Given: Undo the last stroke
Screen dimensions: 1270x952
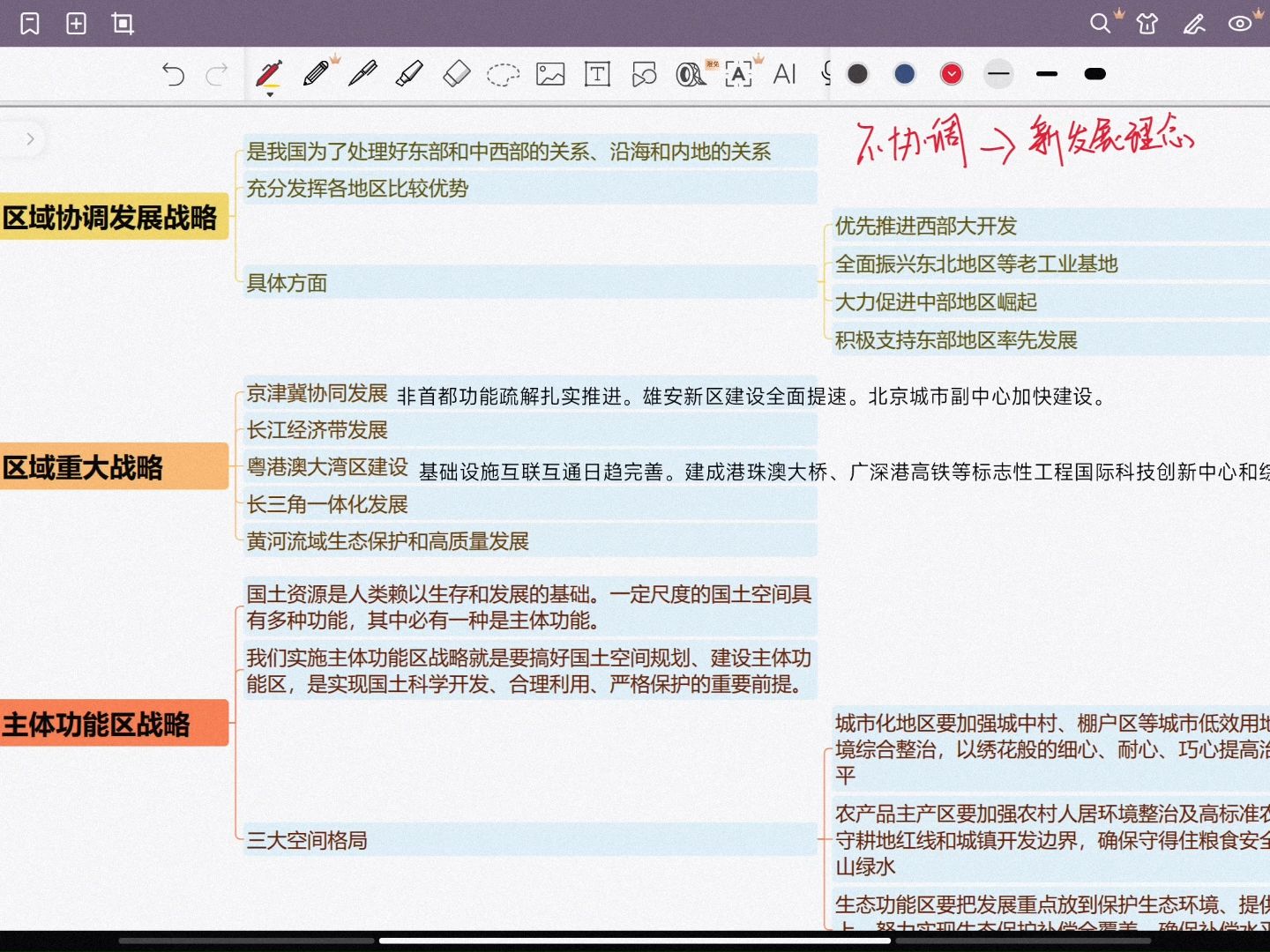Looking at the screenshot, I should 173,75.
